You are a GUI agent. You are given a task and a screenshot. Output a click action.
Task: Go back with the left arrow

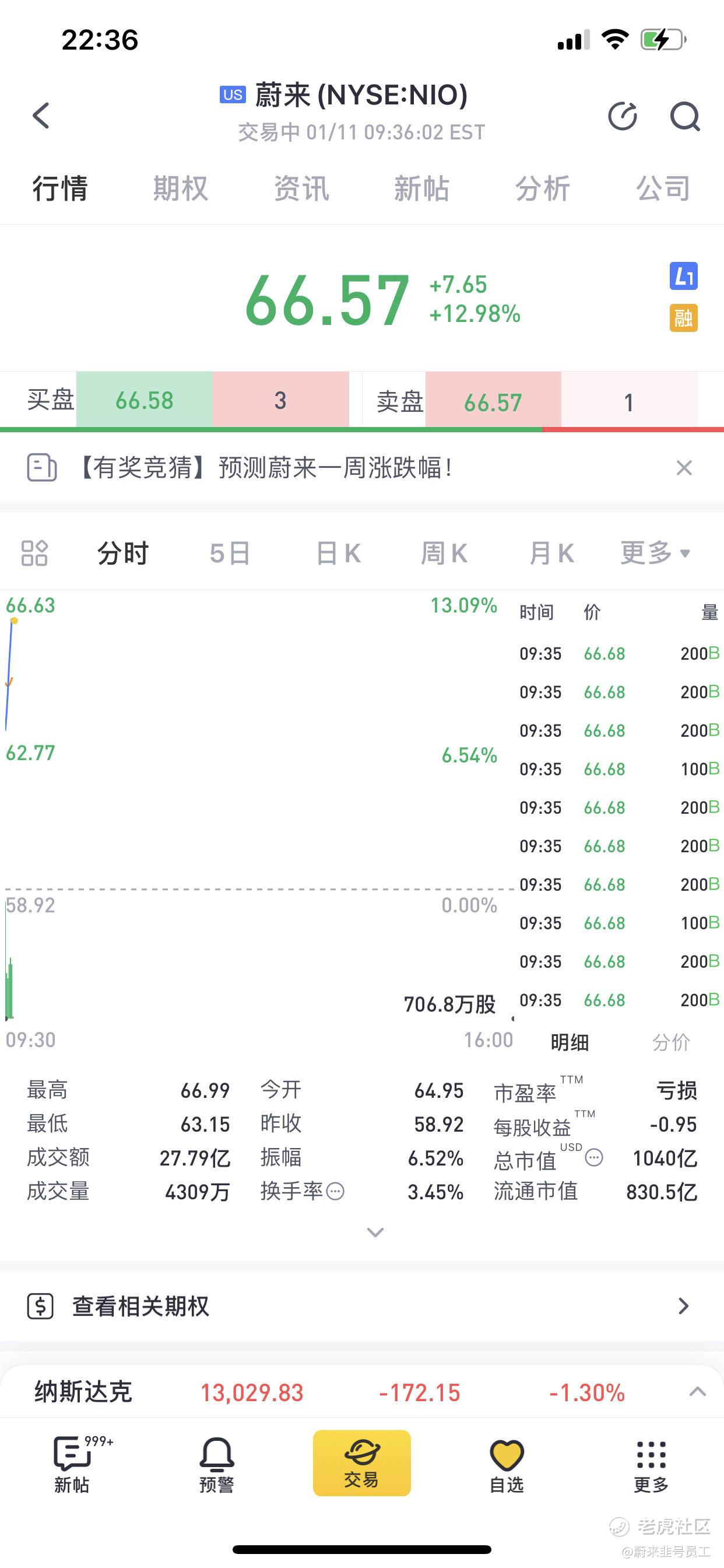click(x=41, y=115)
